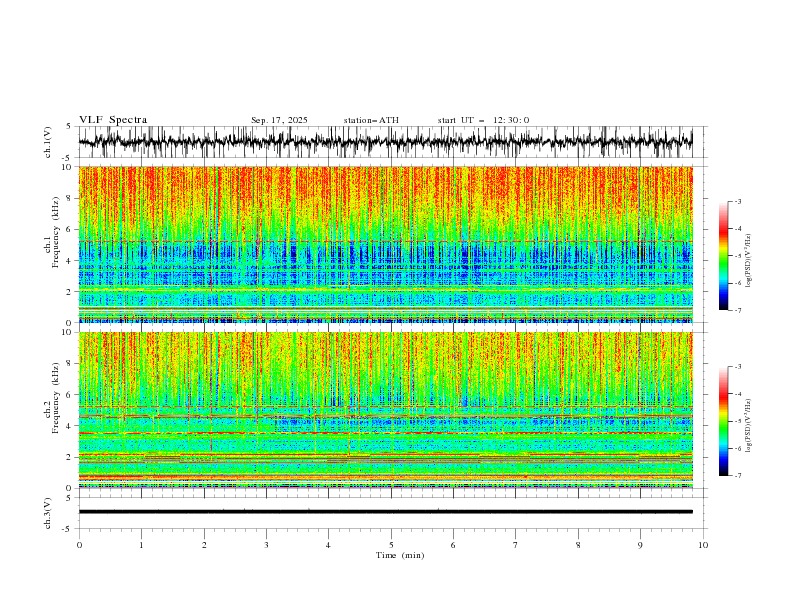
Task: Click the "3" minute tick on time axis
Action: click(266, 545)
